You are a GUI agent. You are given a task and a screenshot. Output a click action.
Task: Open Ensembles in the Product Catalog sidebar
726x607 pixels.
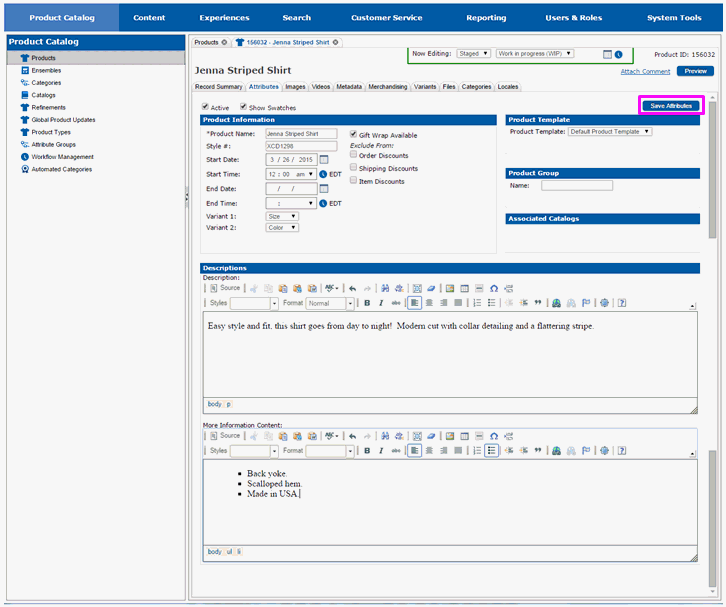pyautogui.click(x=46, y=70)
